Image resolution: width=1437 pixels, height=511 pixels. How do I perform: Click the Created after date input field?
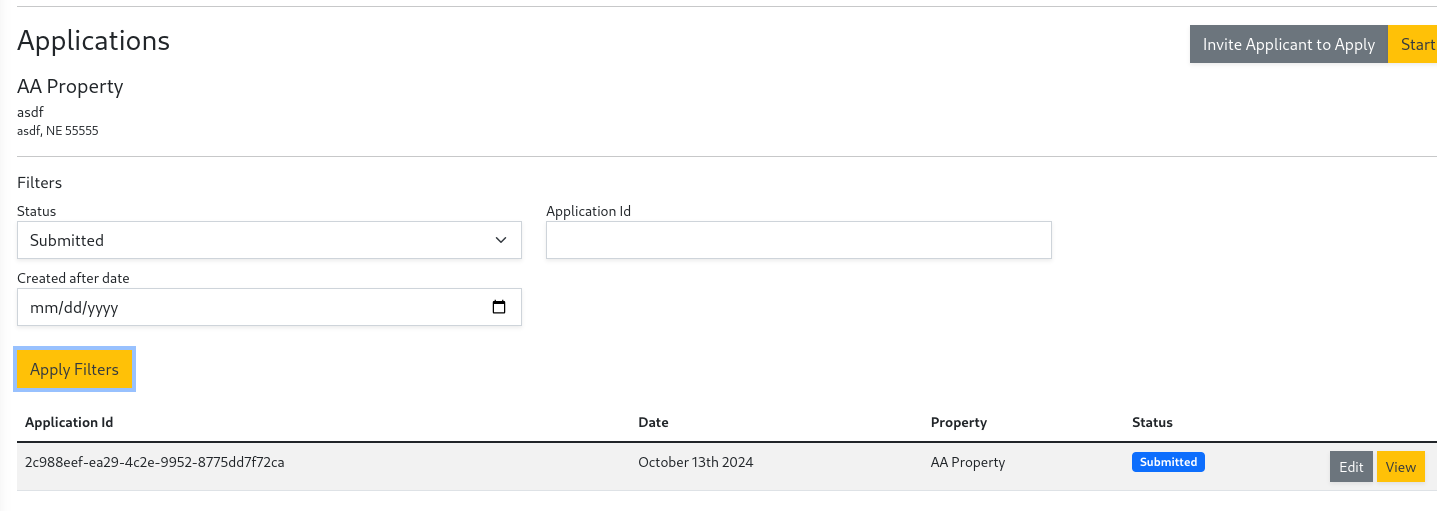click(250, 308)
